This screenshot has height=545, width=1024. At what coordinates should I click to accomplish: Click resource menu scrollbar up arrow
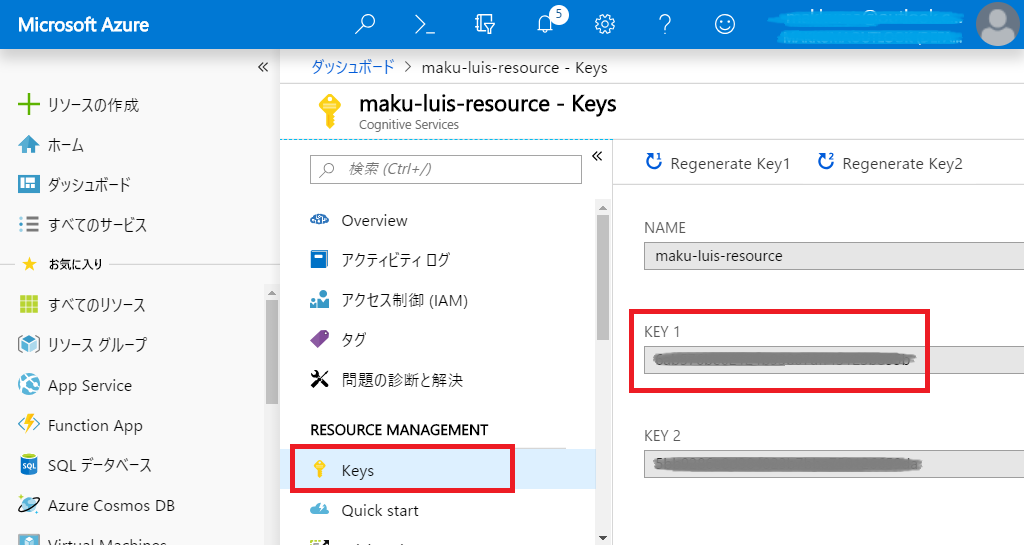tap(603, 208)
